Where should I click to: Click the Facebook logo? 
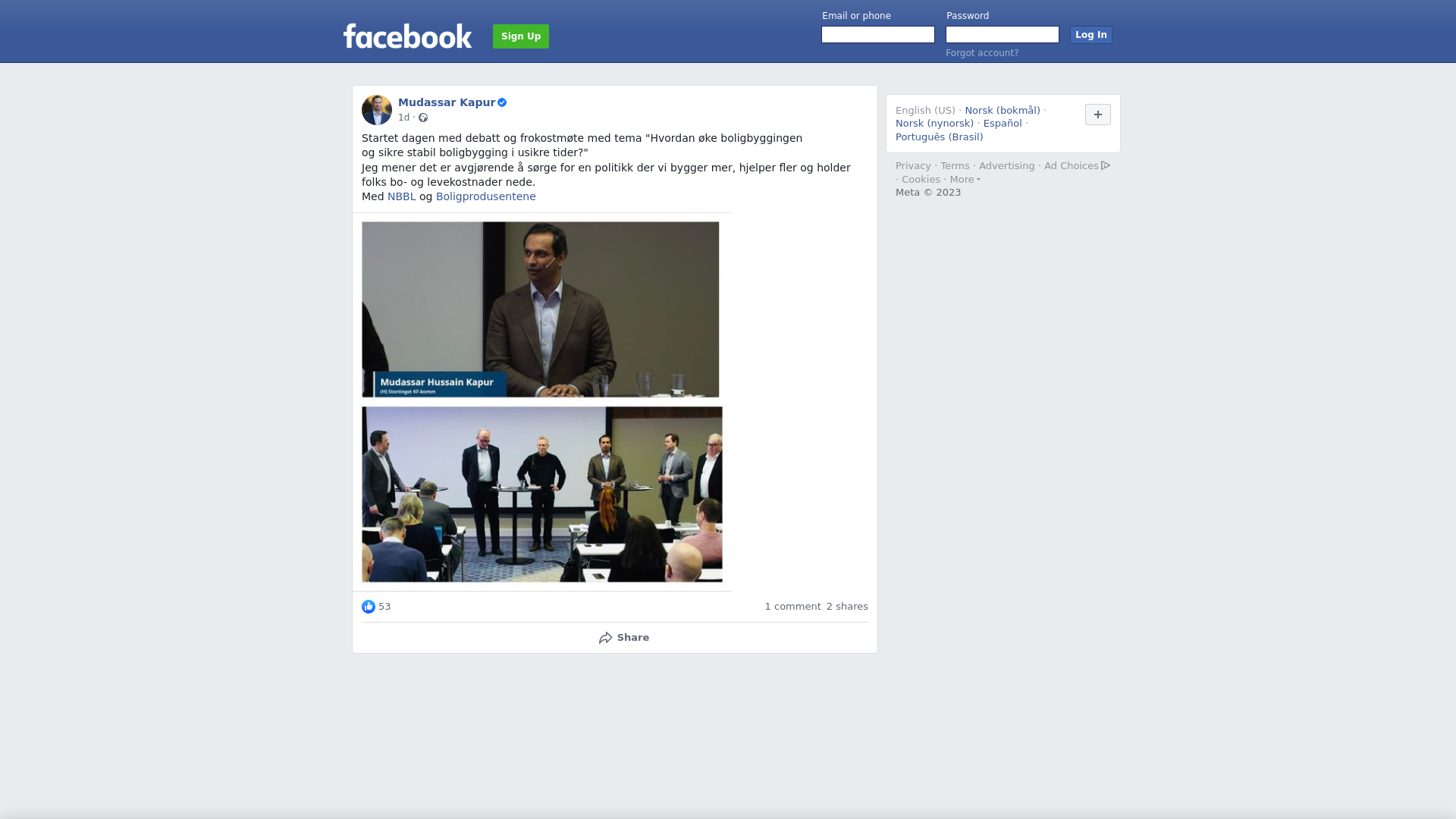[407, 36]
